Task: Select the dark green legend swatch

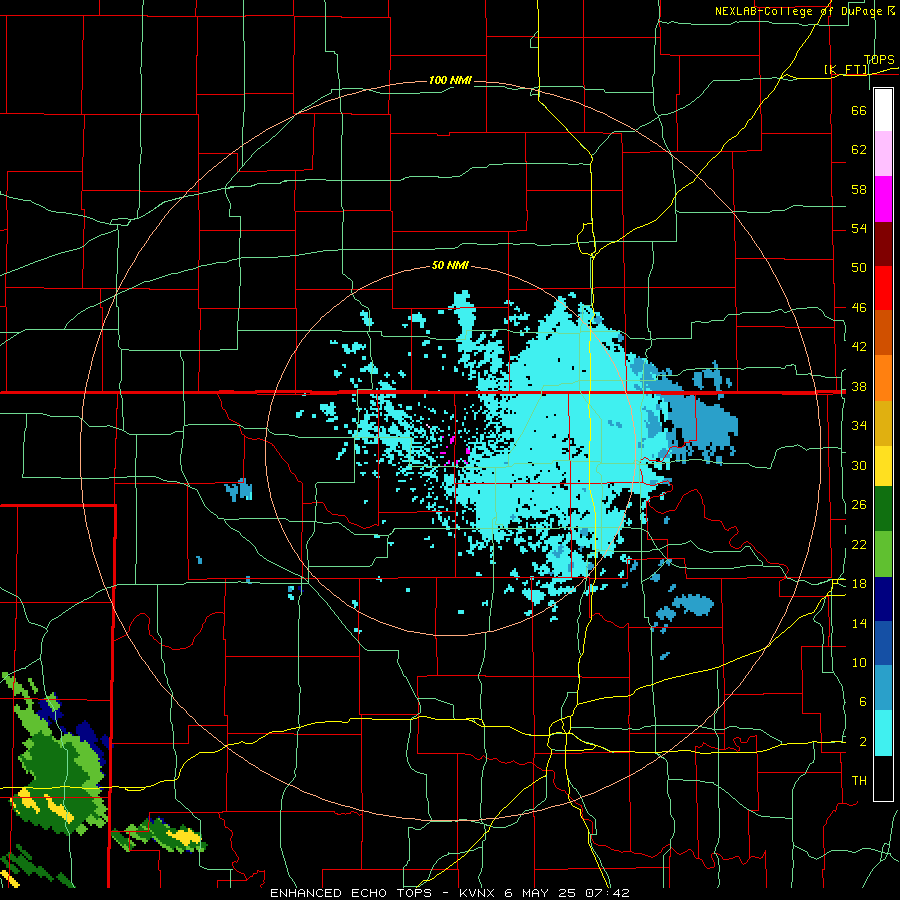Action: pos(883,509)
